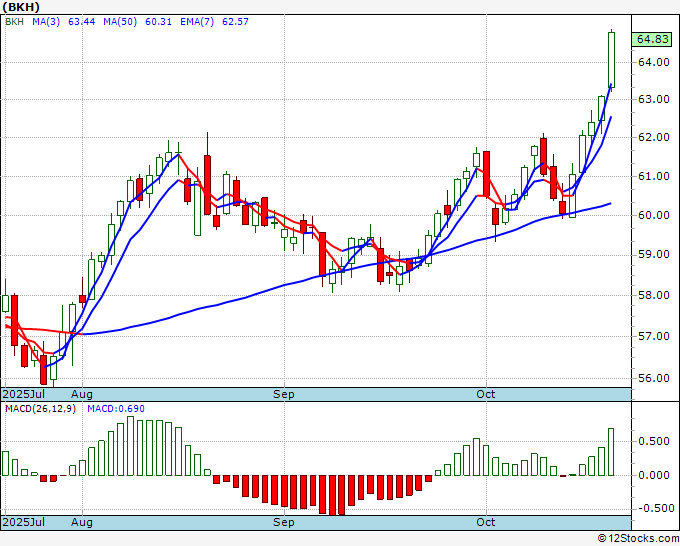Click the 57.00 price axis label
The height and width of the screenshot is (546, 680).
coord(654,337)
